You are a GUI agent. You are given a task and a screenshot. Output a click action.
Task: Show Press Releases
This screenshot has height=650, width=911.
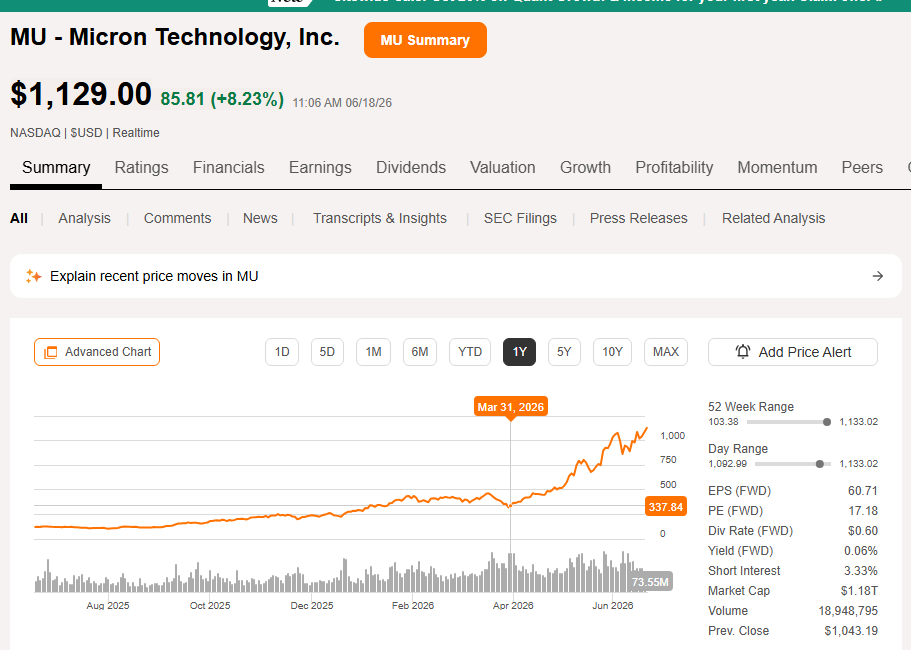[x=639, y=218]
